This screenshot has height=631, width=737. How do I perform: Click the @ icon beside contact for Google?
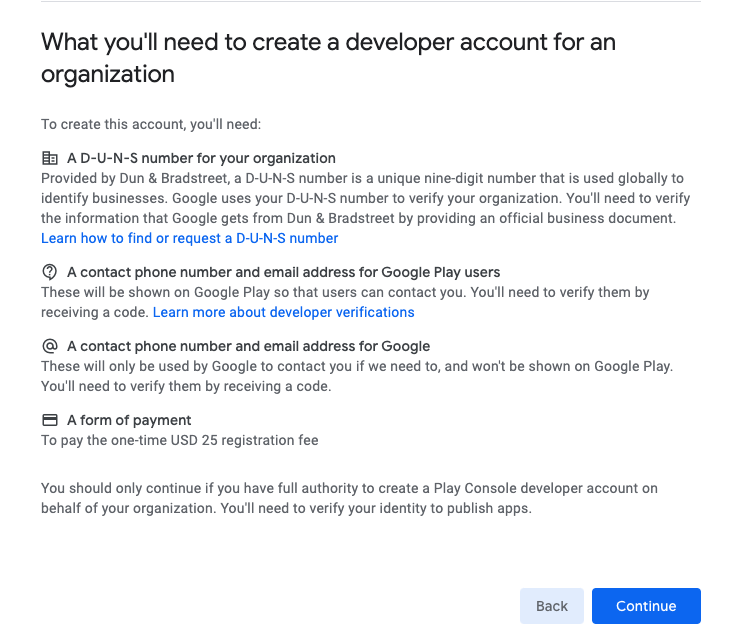(49, 346)
